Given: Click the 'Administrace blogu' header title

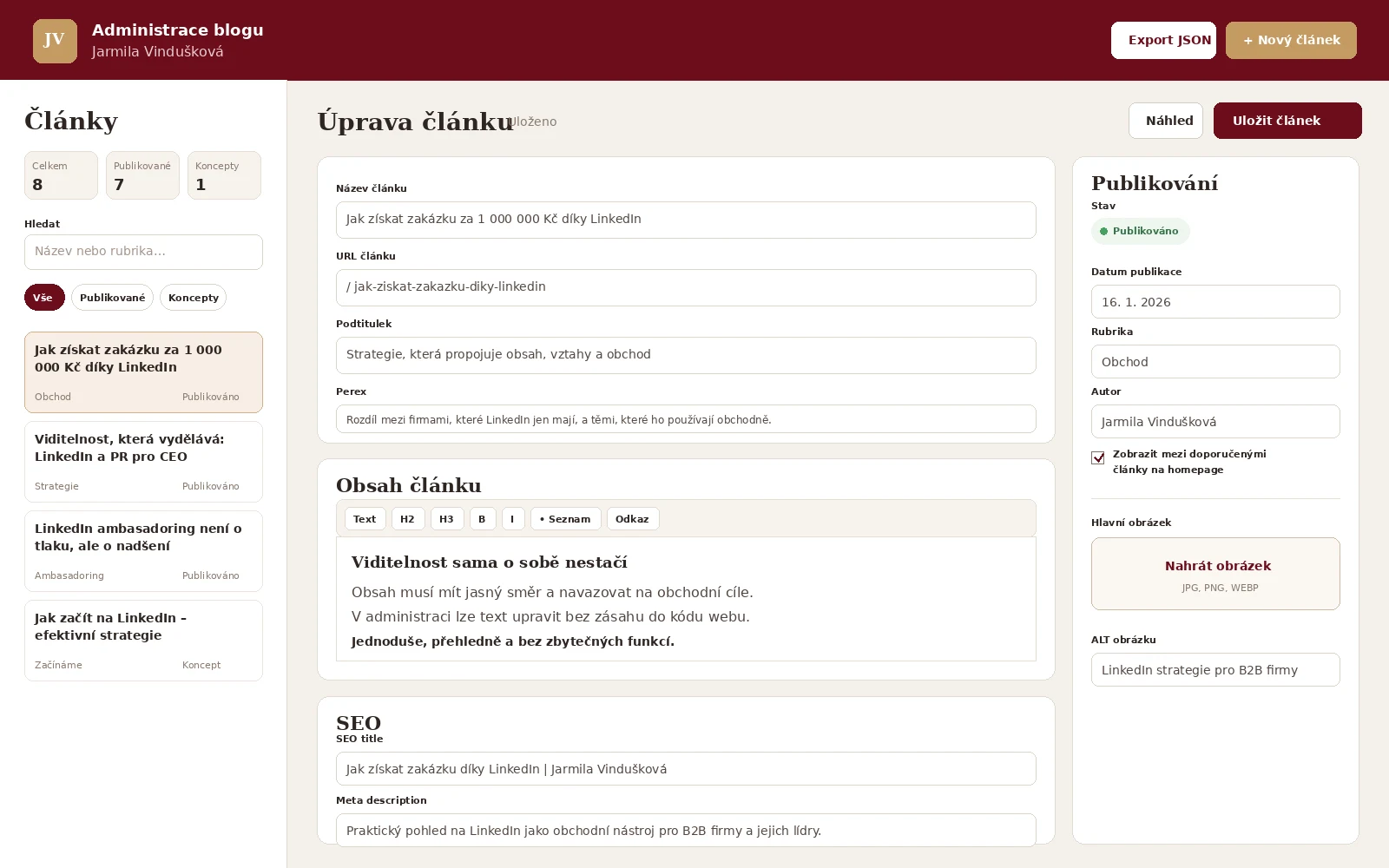Looking at the screenshot, I should (x=178, y=30).
